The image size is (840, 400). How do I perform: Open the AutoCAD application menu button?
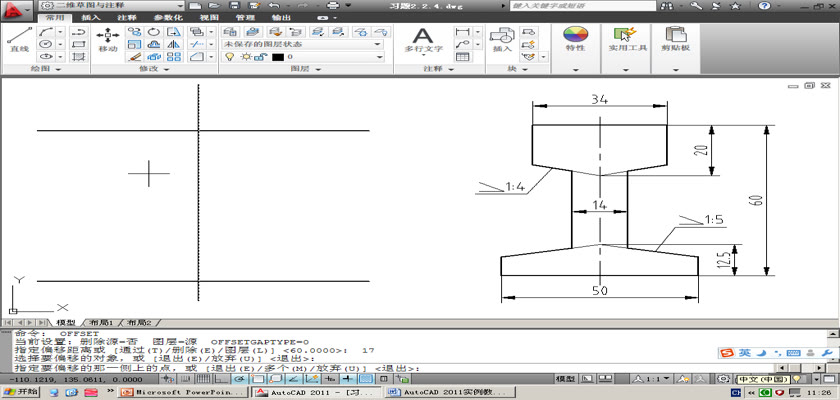[17, 9]
